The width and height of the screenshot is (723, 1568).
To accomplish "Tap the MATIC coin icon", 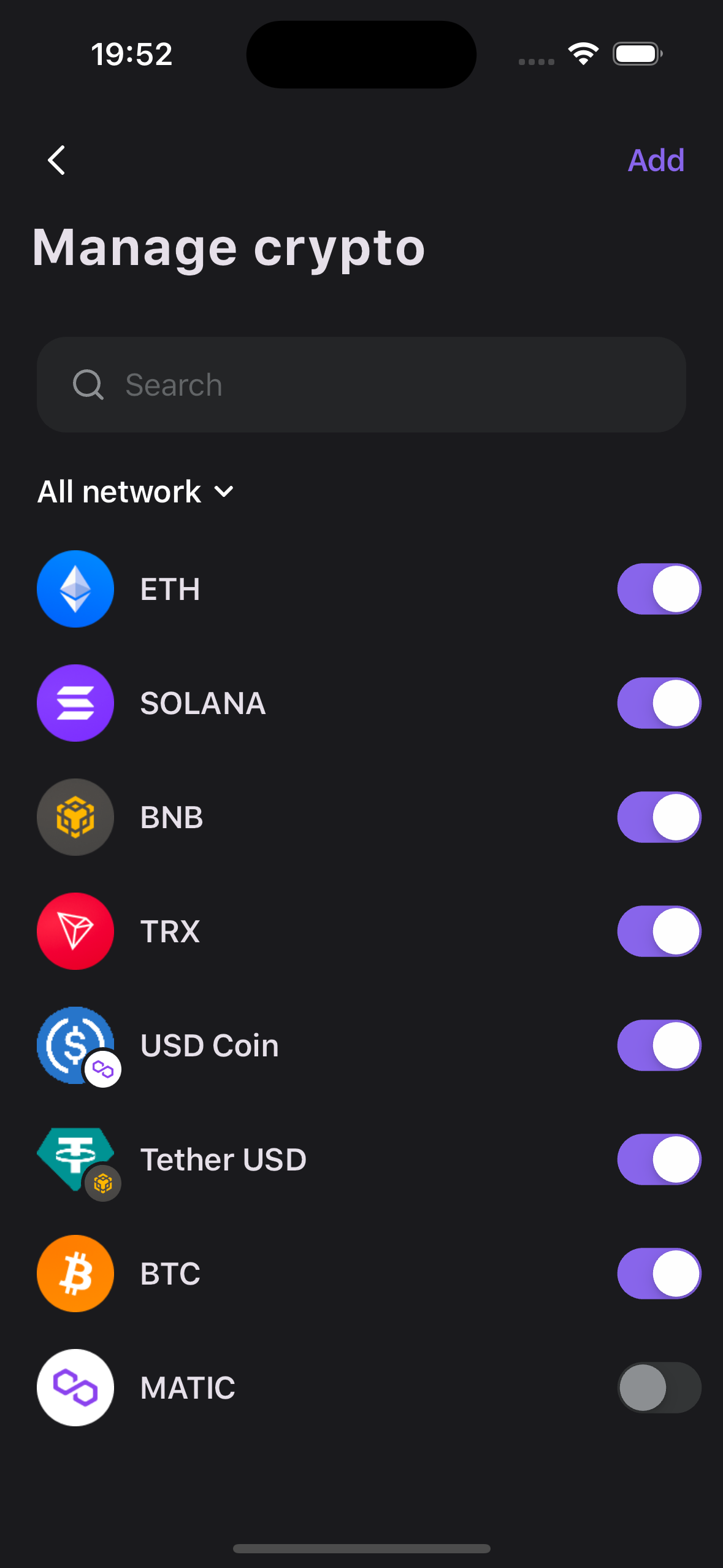I will click(x=75, y=1388).
